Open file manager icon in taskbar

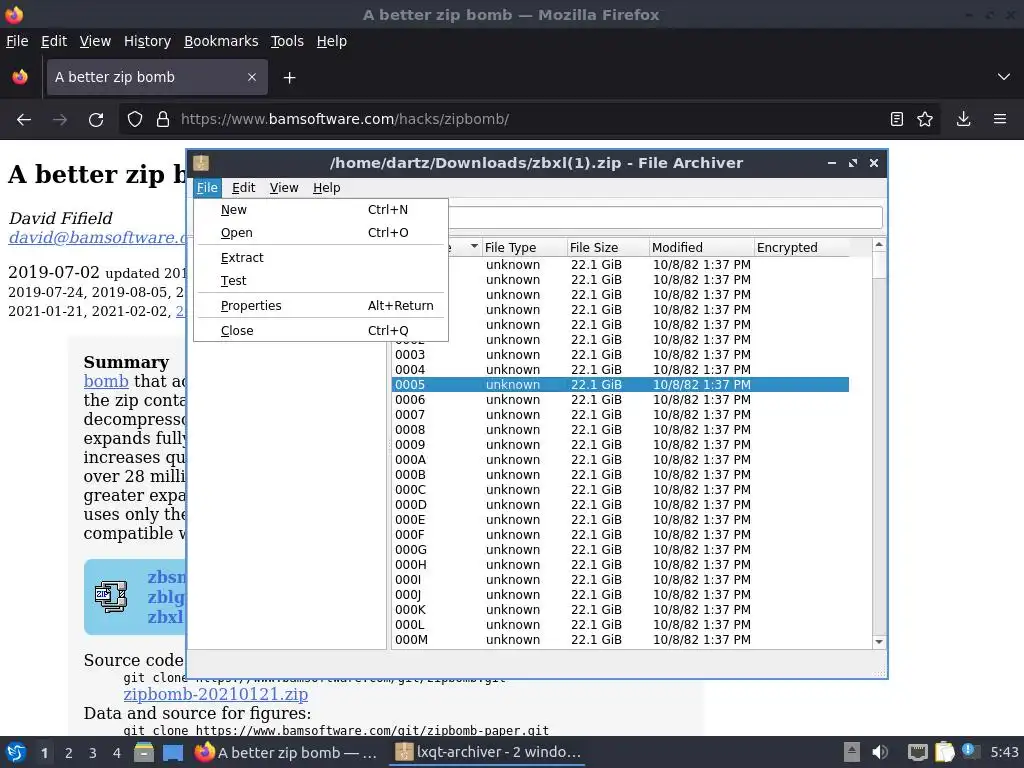tap(144, 752)
